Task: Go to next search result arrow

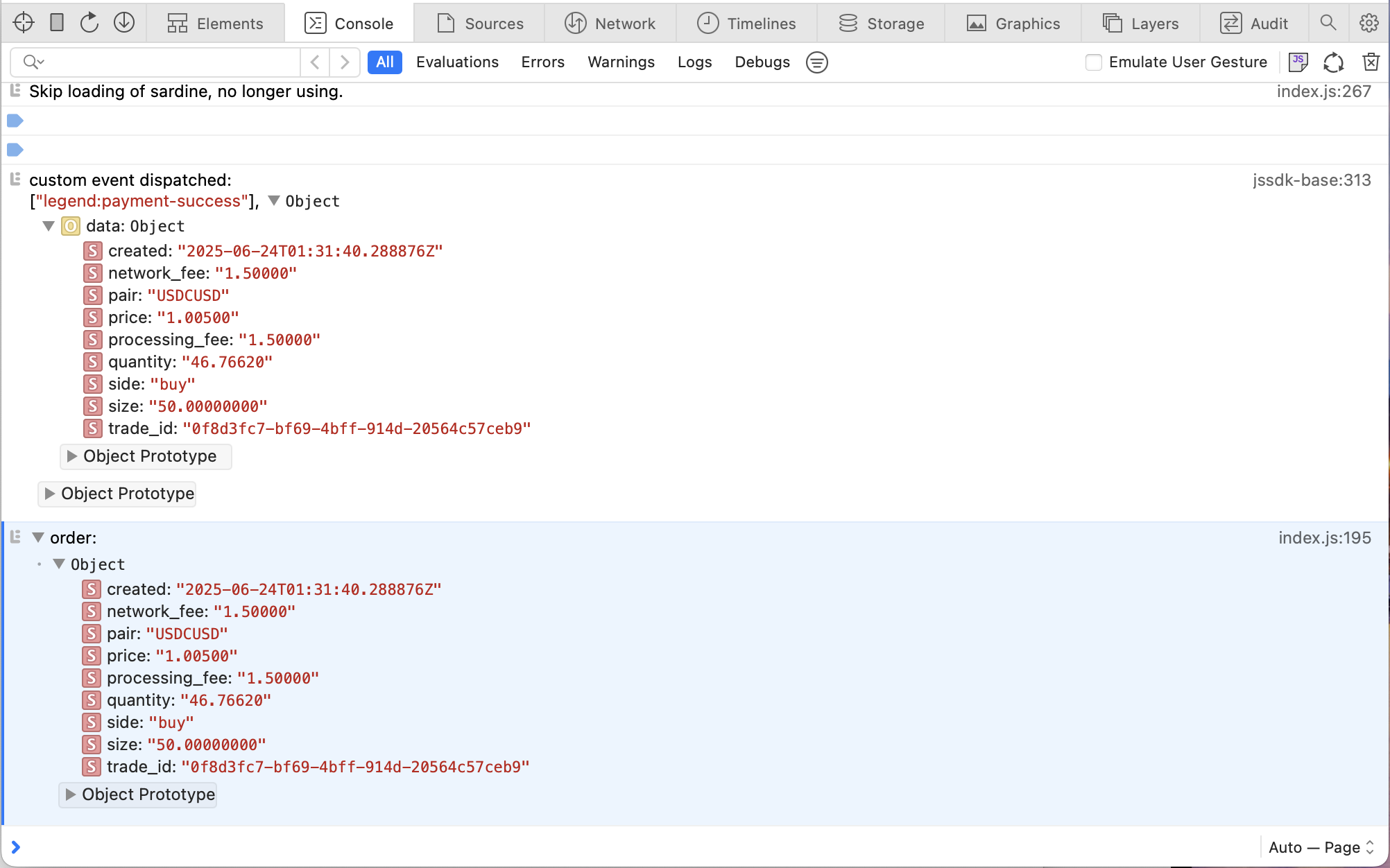Action: (344, 62)
